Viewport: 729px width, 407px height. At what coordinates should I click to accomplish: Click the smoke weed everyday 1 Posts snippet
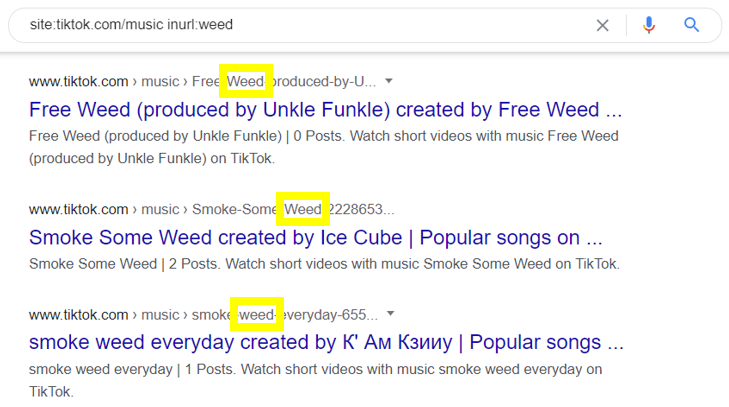click(x=315, y=380)
